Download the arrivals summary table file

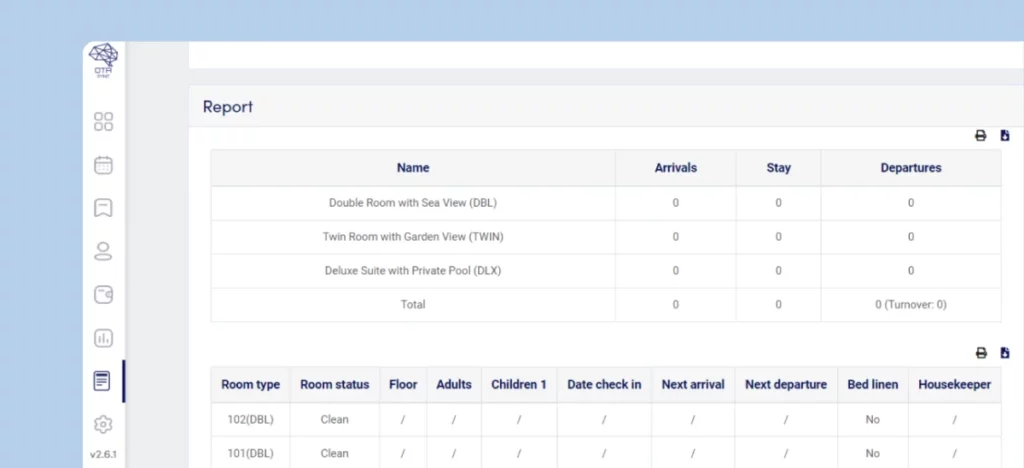1005,136
